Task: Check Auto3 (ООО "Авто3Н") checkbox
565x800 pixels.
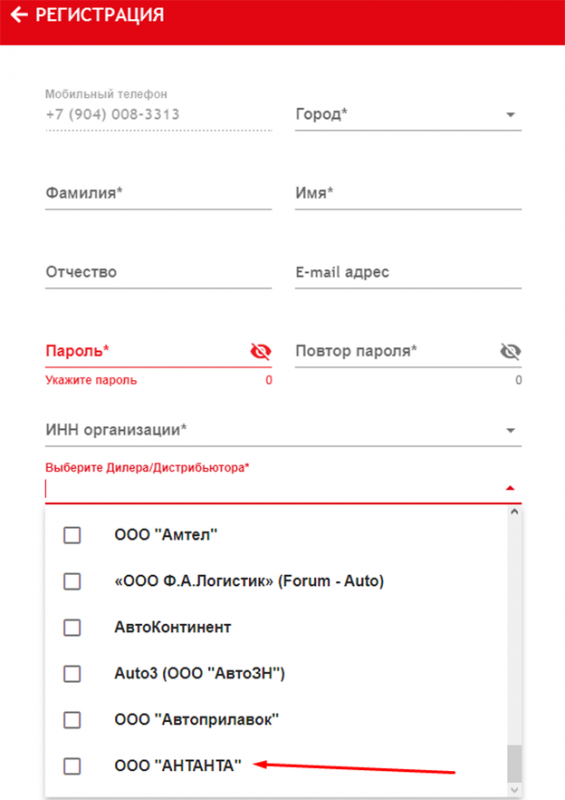Action: click(x=72, y=674)
